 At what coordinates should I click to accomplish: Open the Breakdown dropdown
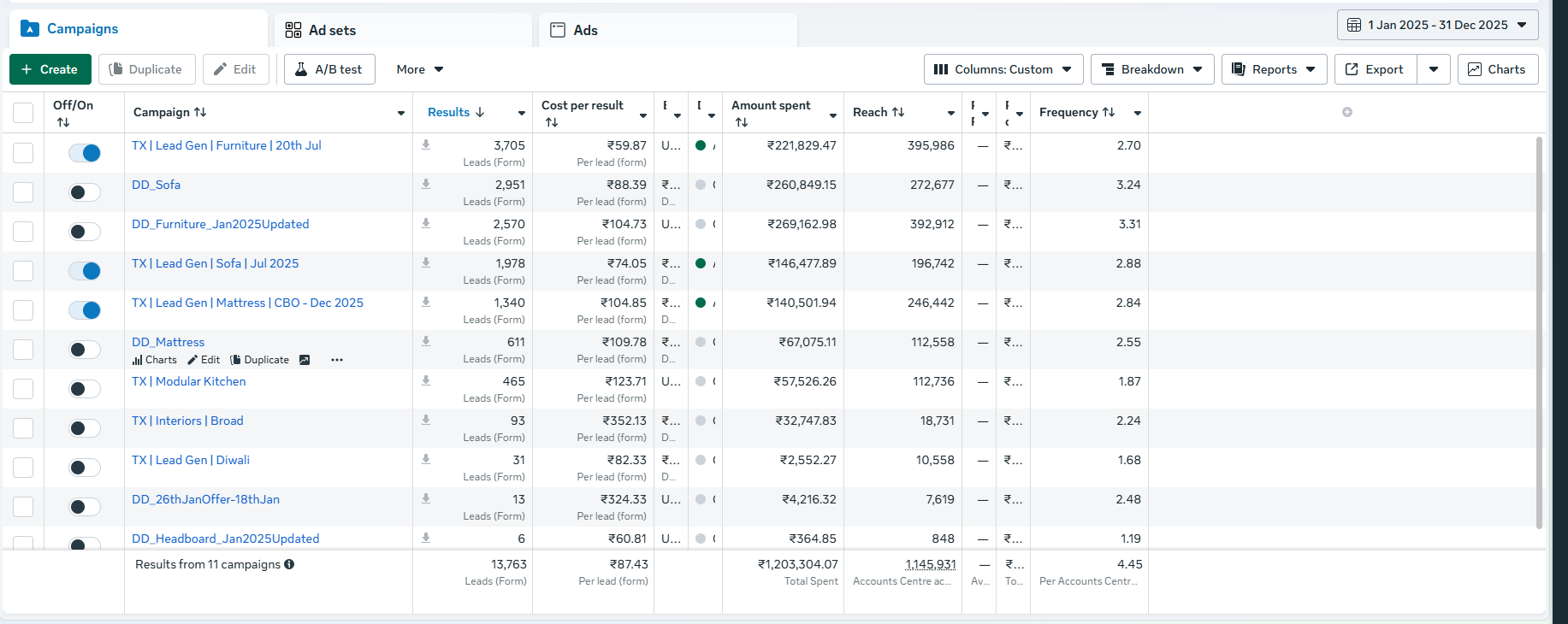[x=1151, y=69]
